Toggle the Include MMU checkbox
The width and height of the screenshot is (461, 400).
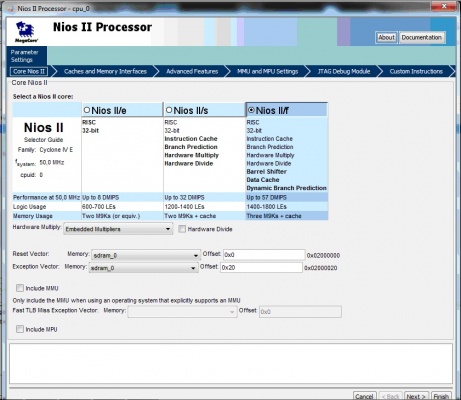[20, 288]
